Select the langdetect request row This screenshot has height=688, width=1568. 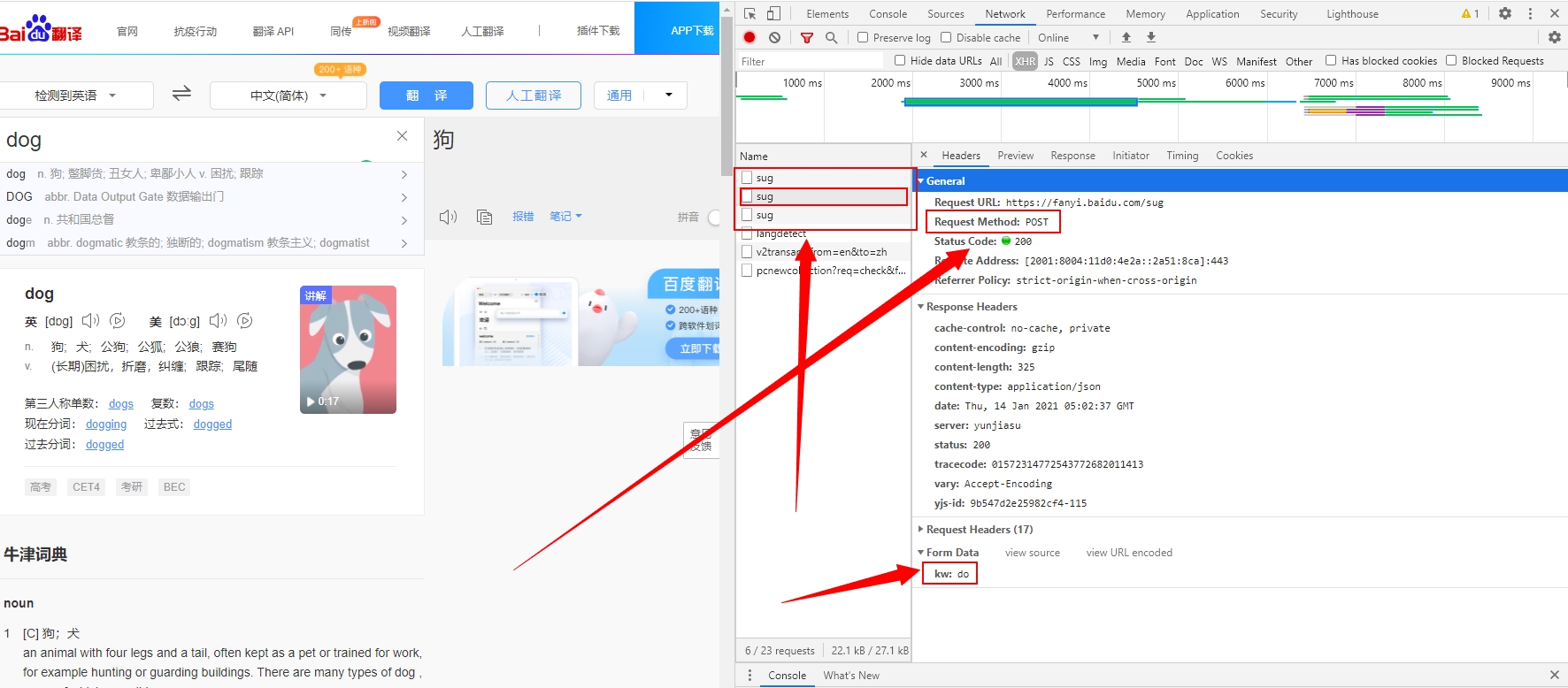coord(823,233)
